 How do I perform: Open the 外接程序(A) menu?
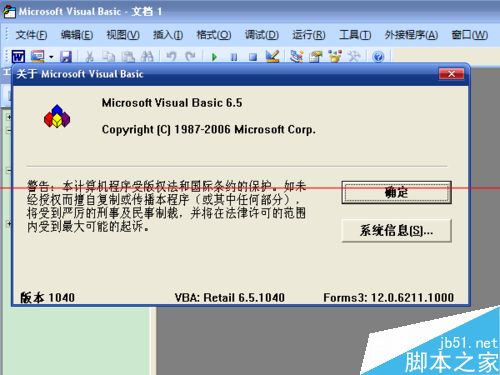(x=411, y=35)
